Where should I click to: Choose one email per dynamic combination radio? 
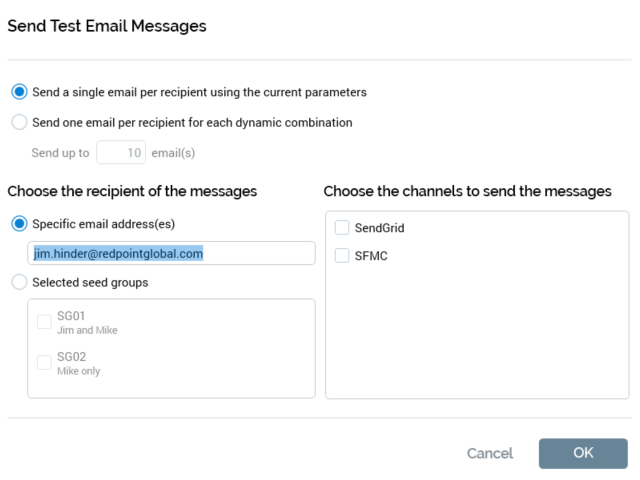(19, 123)
